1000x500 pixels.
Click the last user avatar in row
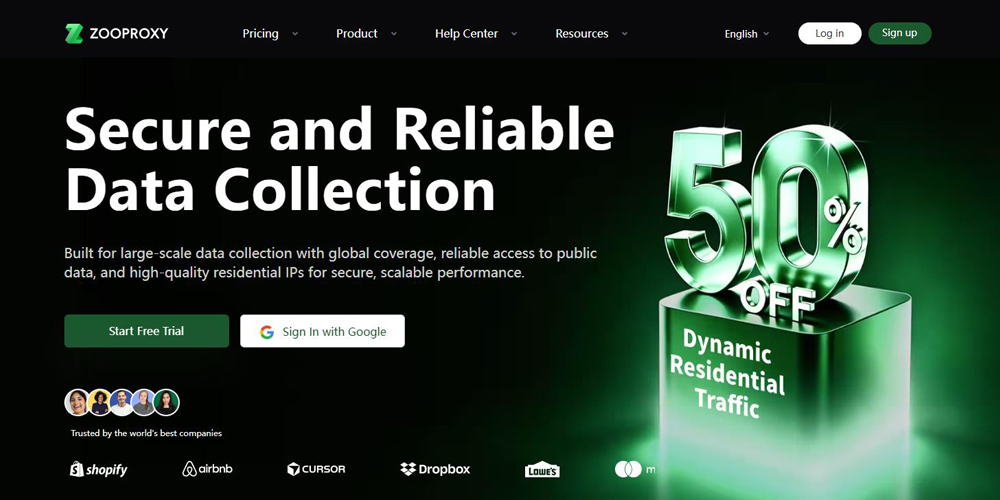click(166, 402)
